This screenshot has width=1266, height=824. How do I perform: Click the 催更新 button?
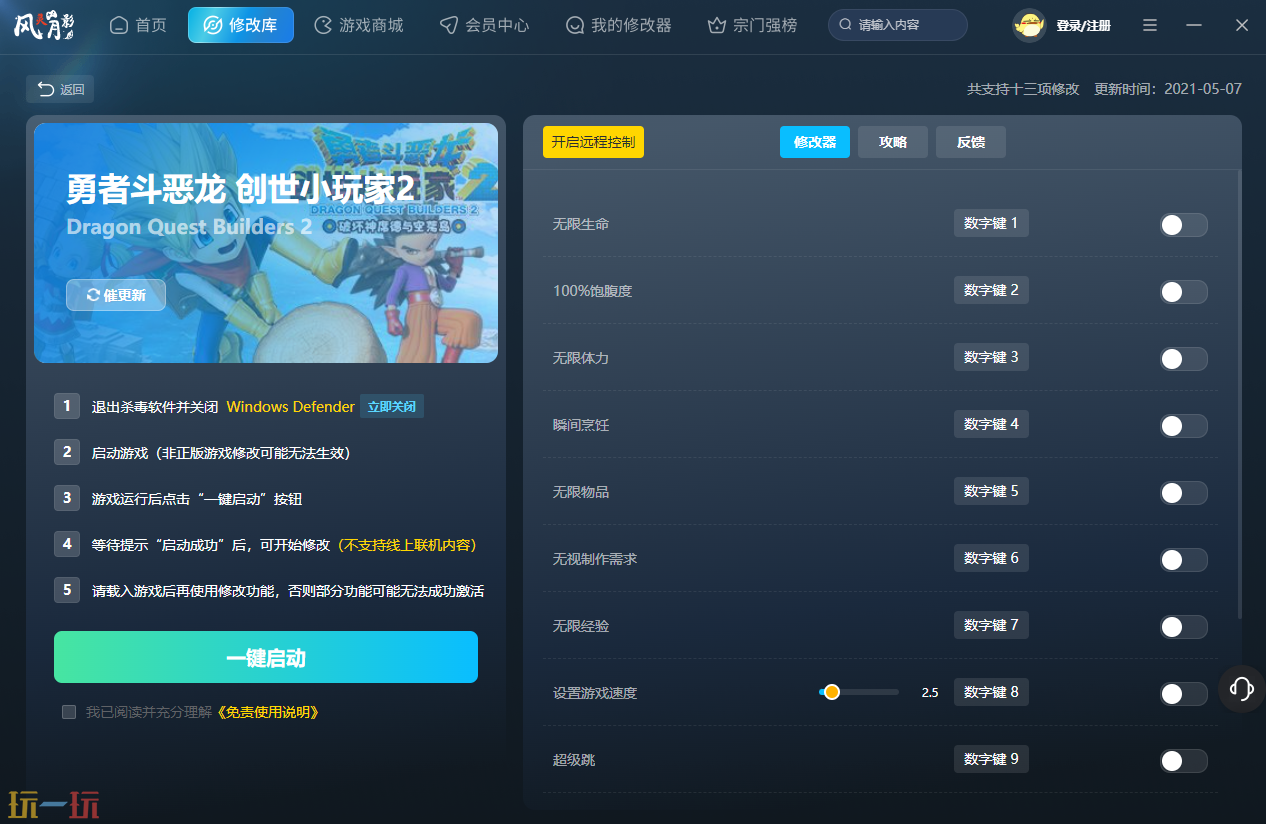tap(116, 295)
